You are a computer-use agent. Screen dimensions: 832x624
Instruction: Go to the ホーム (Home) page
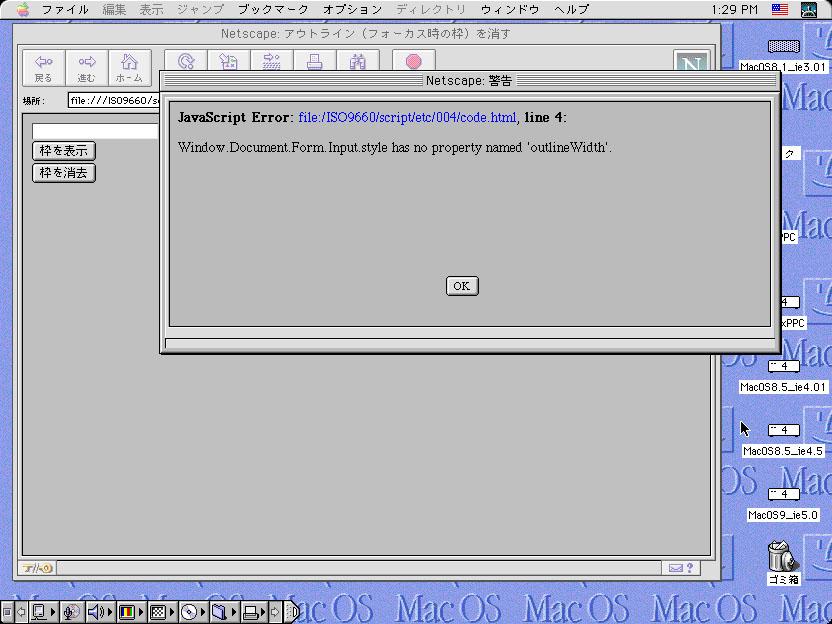[x=129, y=68]
